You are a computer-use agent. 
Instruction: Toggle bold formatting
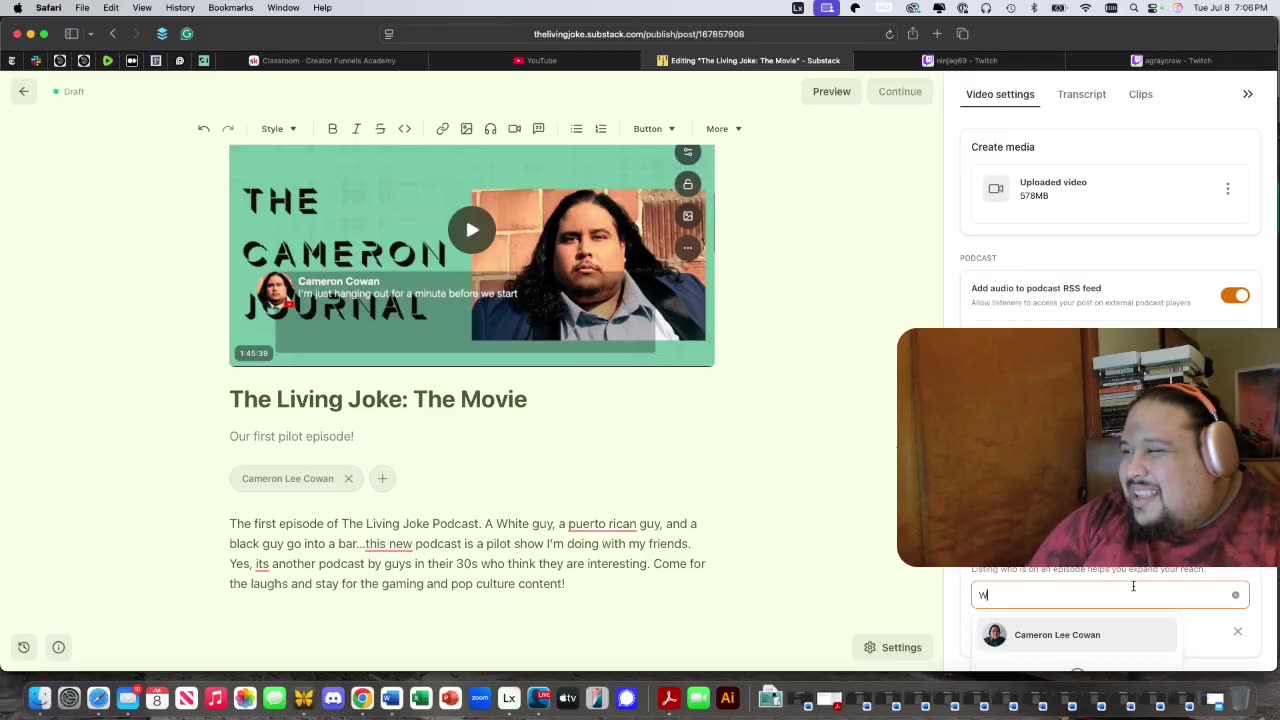[332, 129]
